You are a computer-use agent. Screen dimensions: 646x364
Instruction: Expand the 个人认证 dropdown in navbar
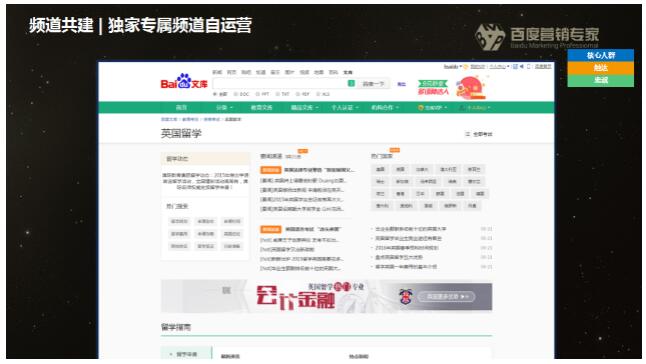click(x=345, y=107)
